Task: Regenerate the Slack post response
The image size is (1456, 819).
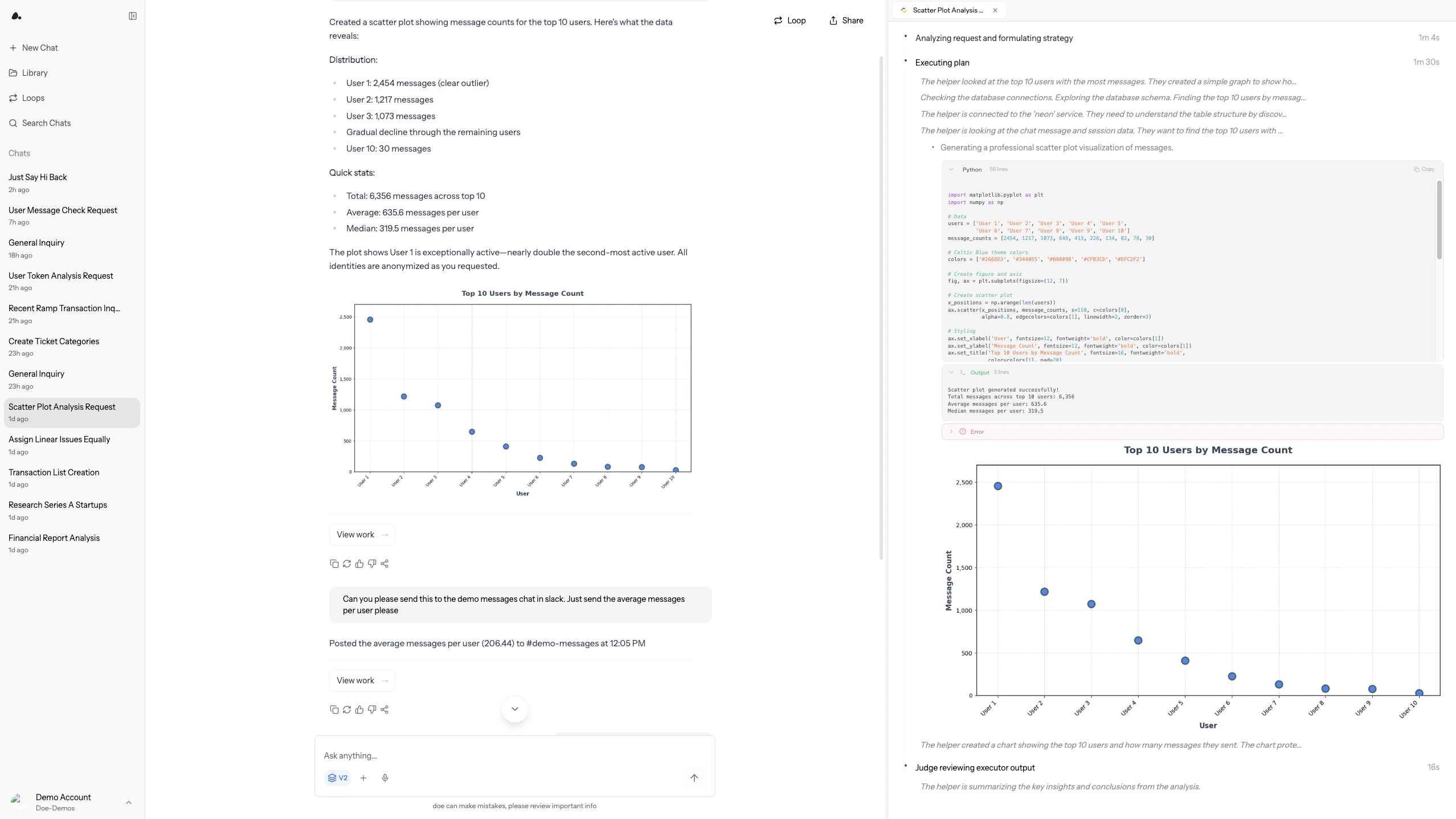Action: tap(347, 710)
